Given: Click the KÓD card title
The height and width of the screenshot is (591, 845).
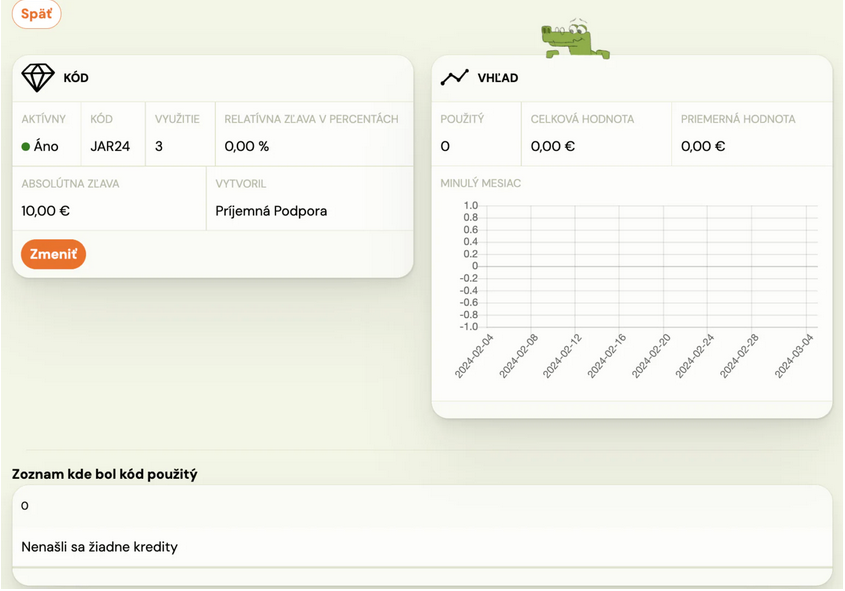Looking at the screenshot, I should [76, 78].
